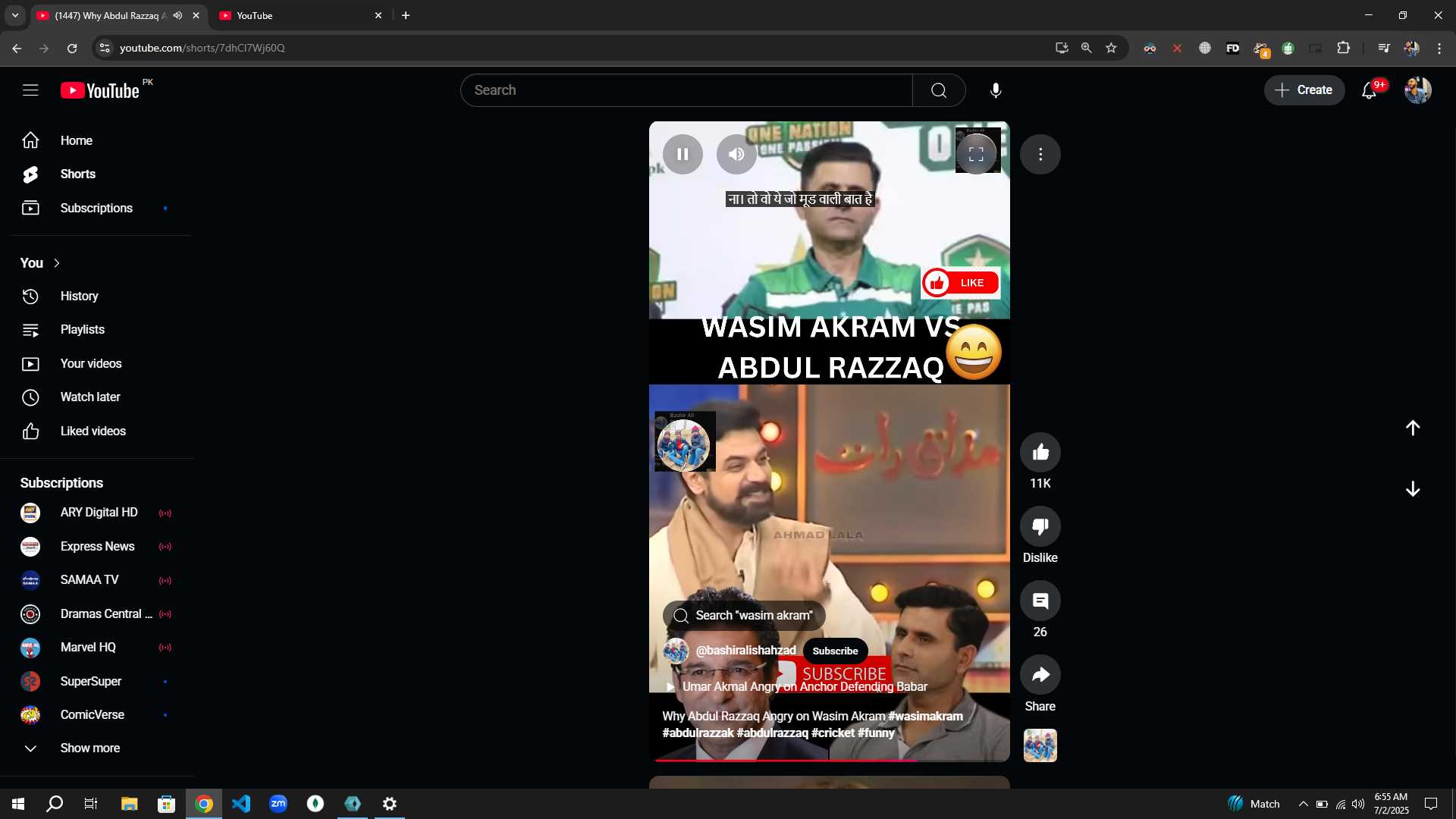Open ComicVerse channel
Image resolution: width=1456 pixels, height=819 pixels.
96,715
